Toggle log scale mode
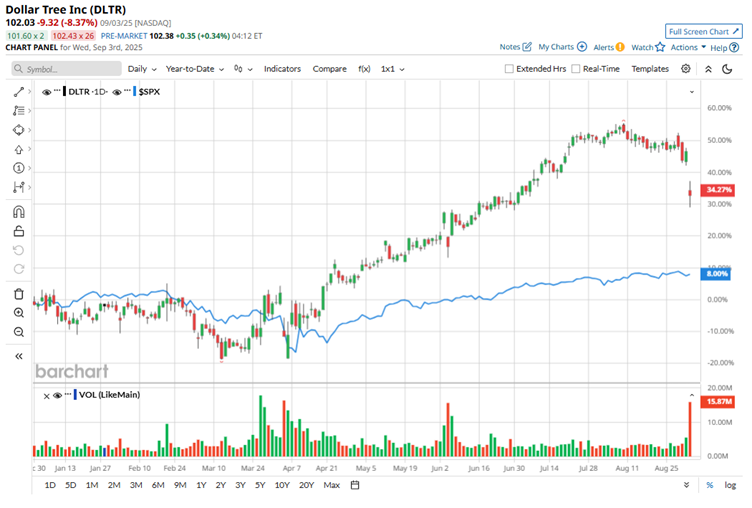 (x=730, y=485)
